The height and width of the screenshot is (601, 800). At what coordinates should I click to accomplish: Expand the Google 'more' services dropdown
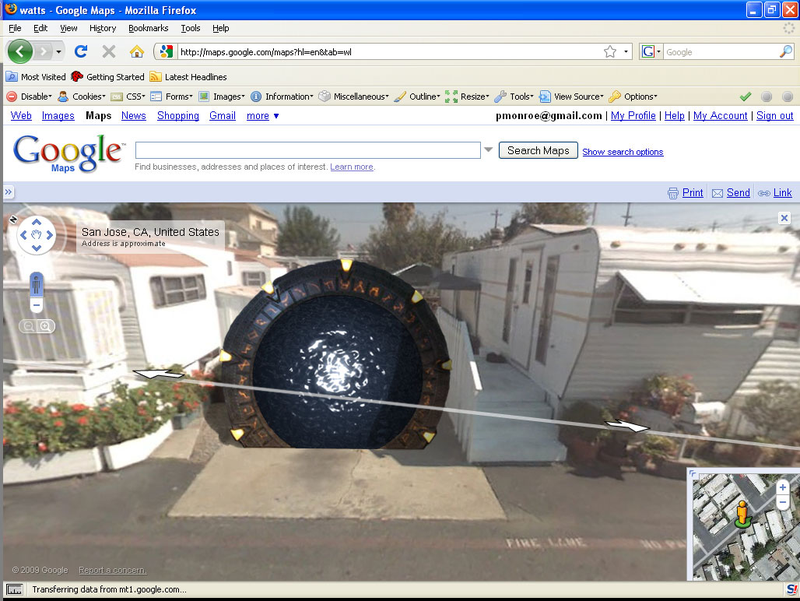262,116
